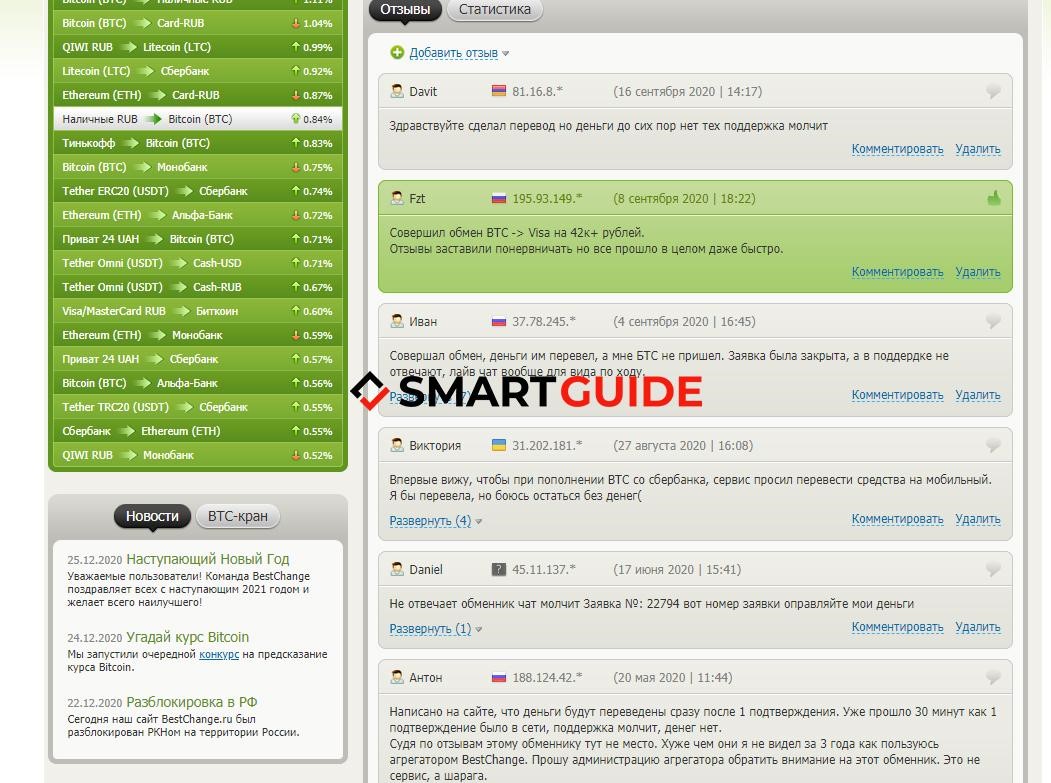This screenshot has width=1051, height=783.
Task: Switch to the Статистика tab
Action: click(x=495, y=10)
